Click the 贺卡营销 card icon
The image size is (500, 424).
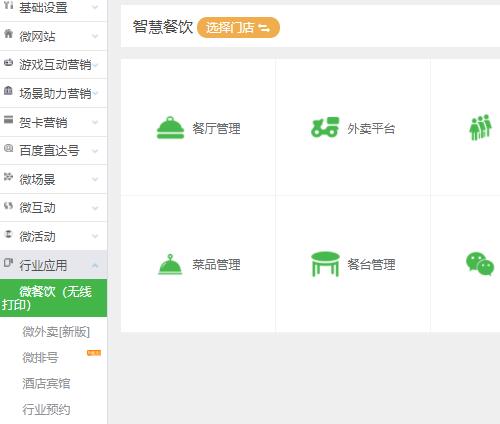click(x=8, y=119)
